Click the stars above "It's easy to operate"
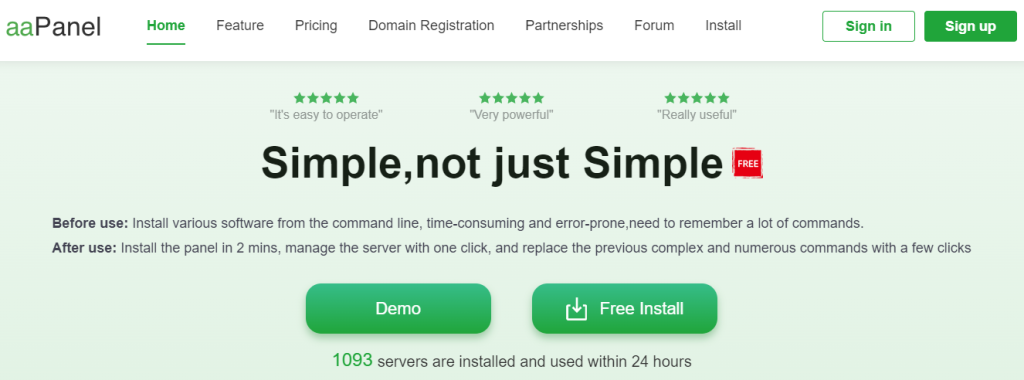The height and width of the screenshot is (380, 1024). (326, 98)
